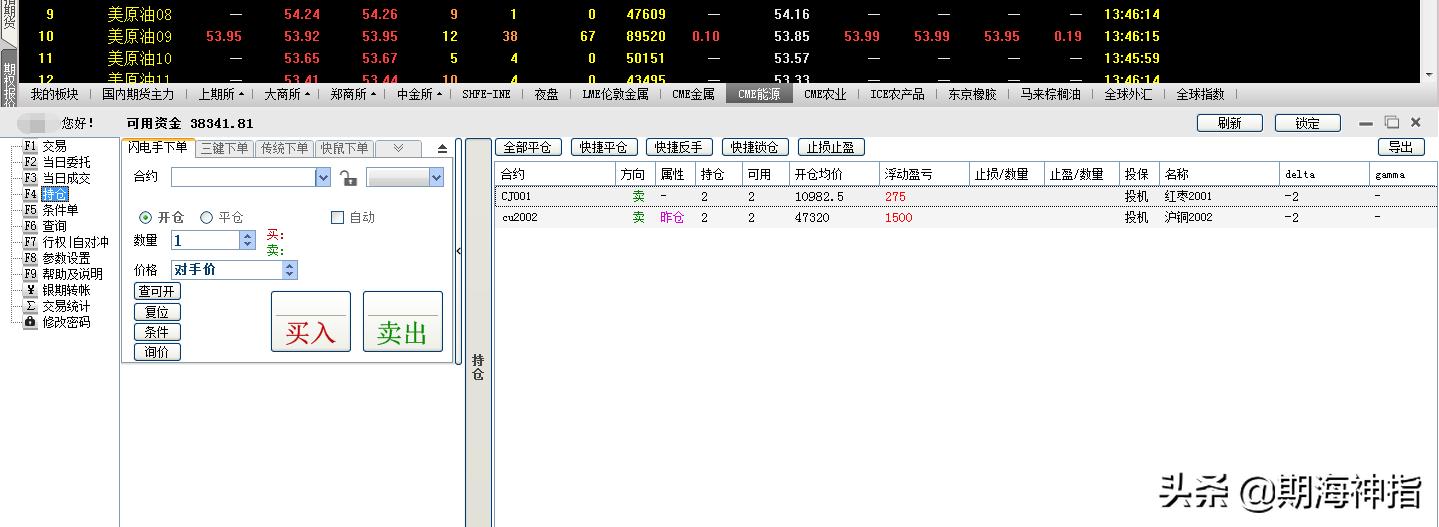
Task: Open 夜盘 market tab
Action: (x=546, y=94)
